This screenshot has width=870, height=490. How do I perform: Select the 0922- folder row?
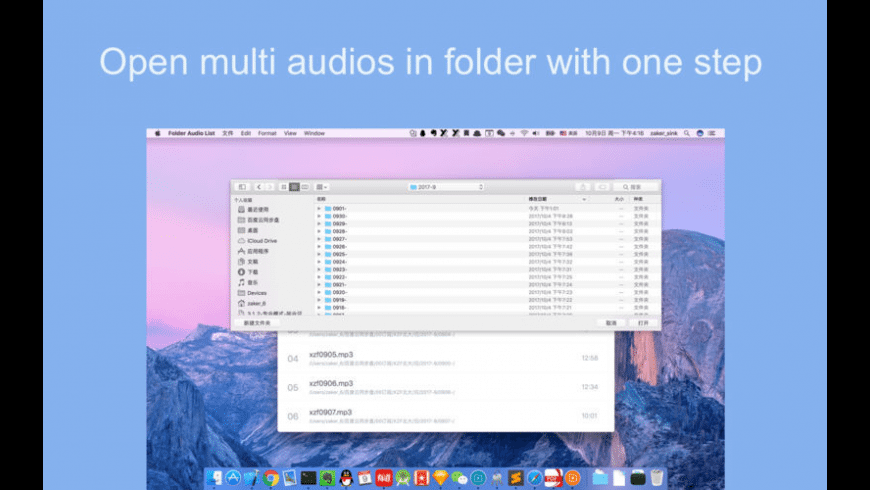point(487,277)
